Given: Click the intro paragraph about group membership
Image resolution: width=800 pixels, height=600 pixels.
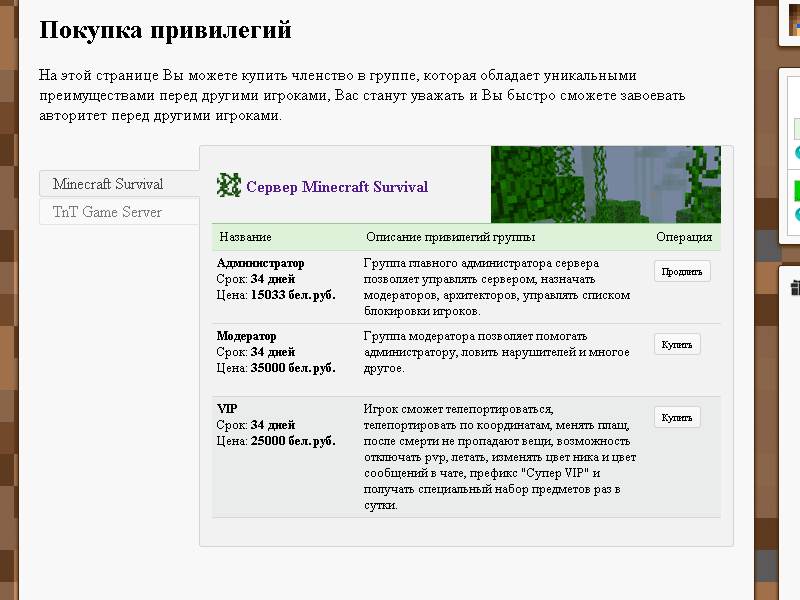Looking at the screenshot, I should [x=362, y=95].
